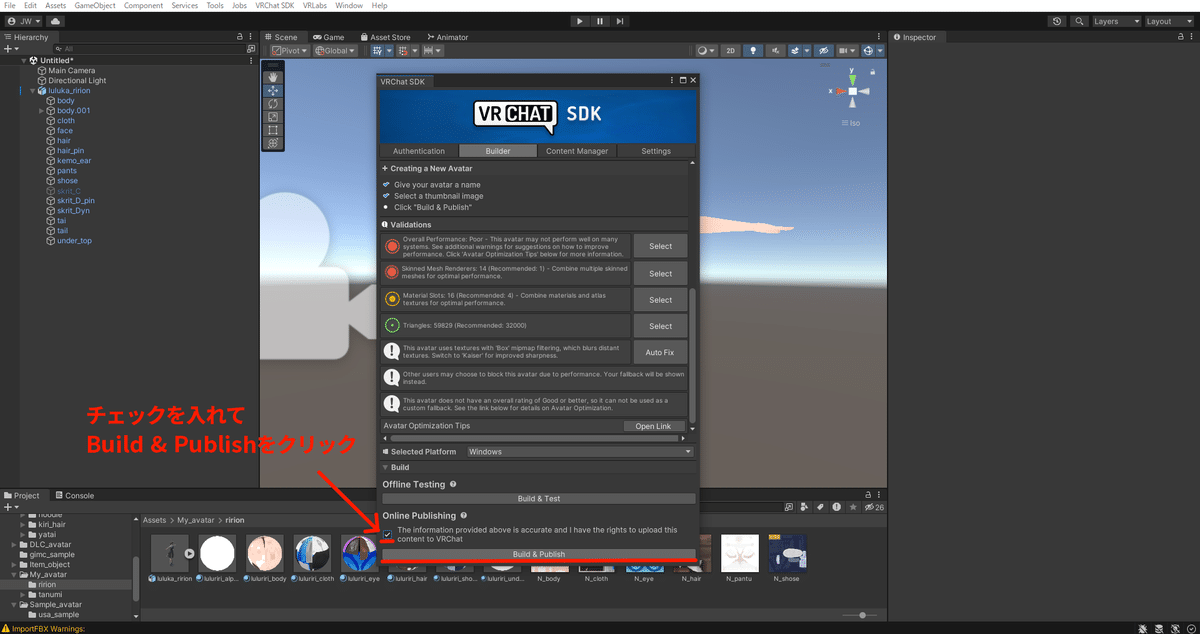Viewport: 1200px width, 634px height.
Task: Open the GameObject menu
Action: 95,6
